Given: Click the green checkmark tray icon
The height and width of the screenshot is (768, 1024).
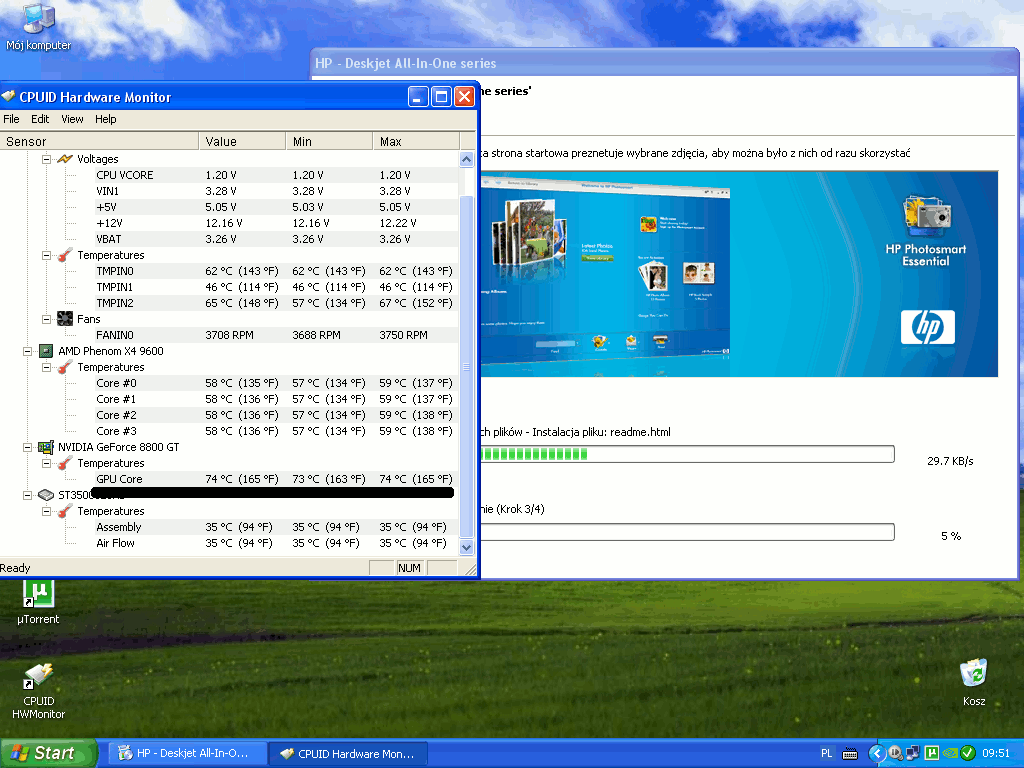Looking at the screenshot, I should [x=968, y=753].
